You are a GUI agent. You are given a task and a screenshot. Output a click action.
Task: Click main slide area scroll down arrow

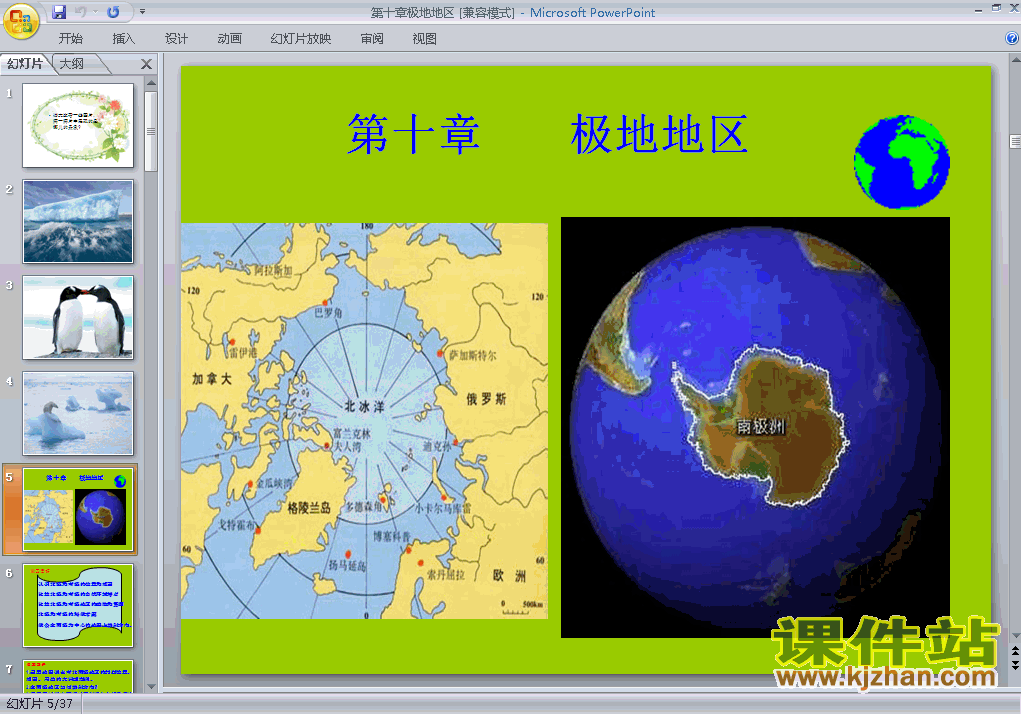1015,635
